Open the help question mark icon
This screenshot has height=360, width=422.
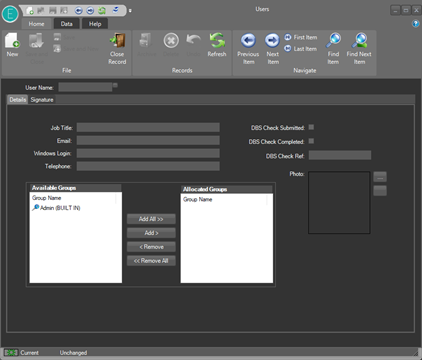pyautogui.click(x=415, y=24)
